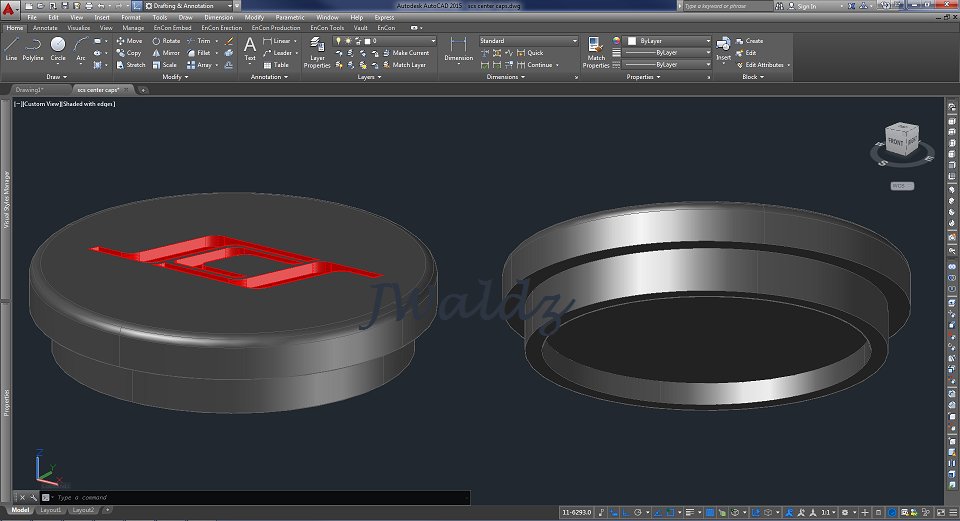Open the annotation scale 1:1 dropdown
This screenshot has height=521, width=960.
[x=829, y=512]
